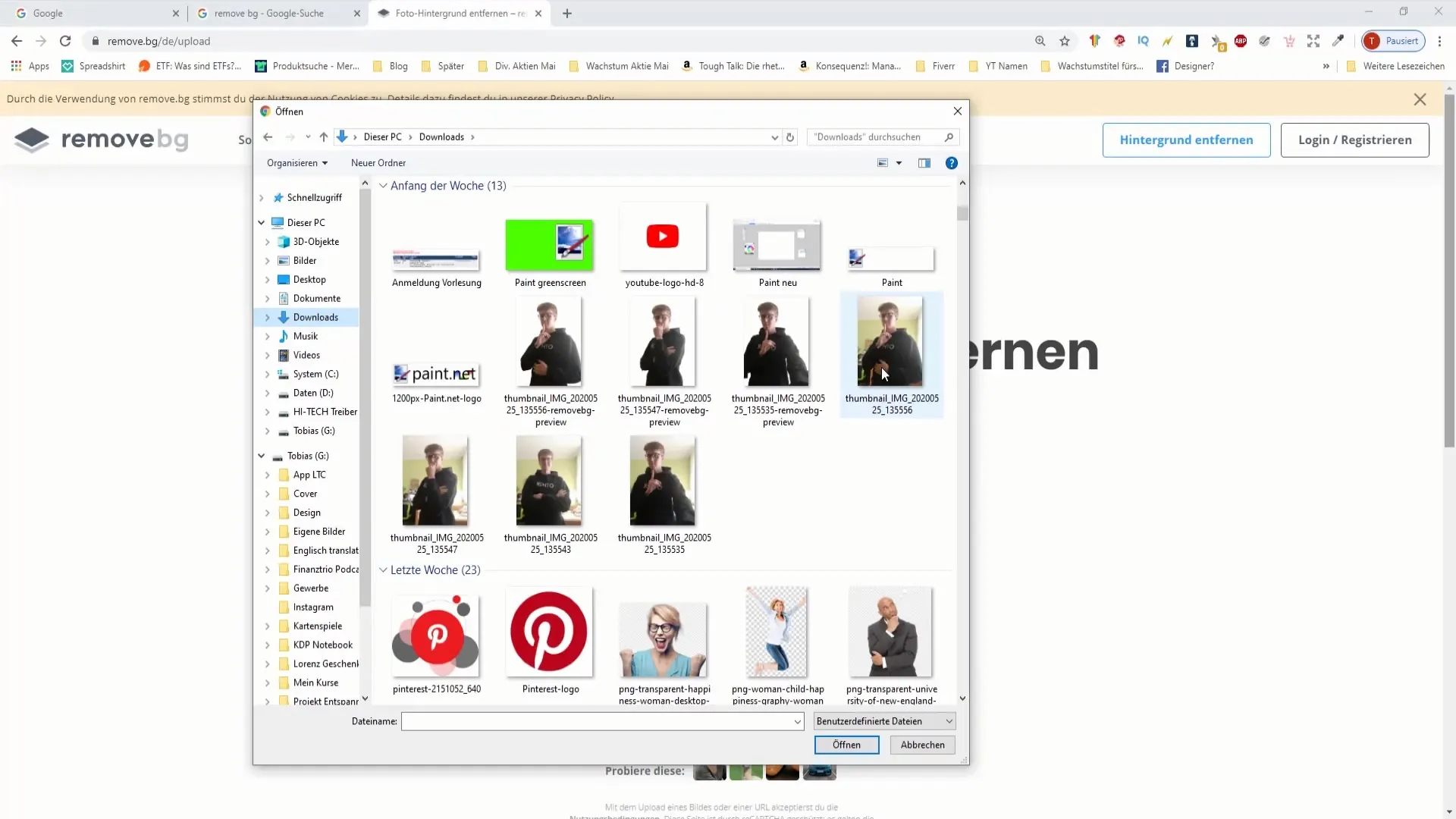
Task: Click Downloads in the breadcrumb path
Action: pyautogui.click(x=441, y=137)
